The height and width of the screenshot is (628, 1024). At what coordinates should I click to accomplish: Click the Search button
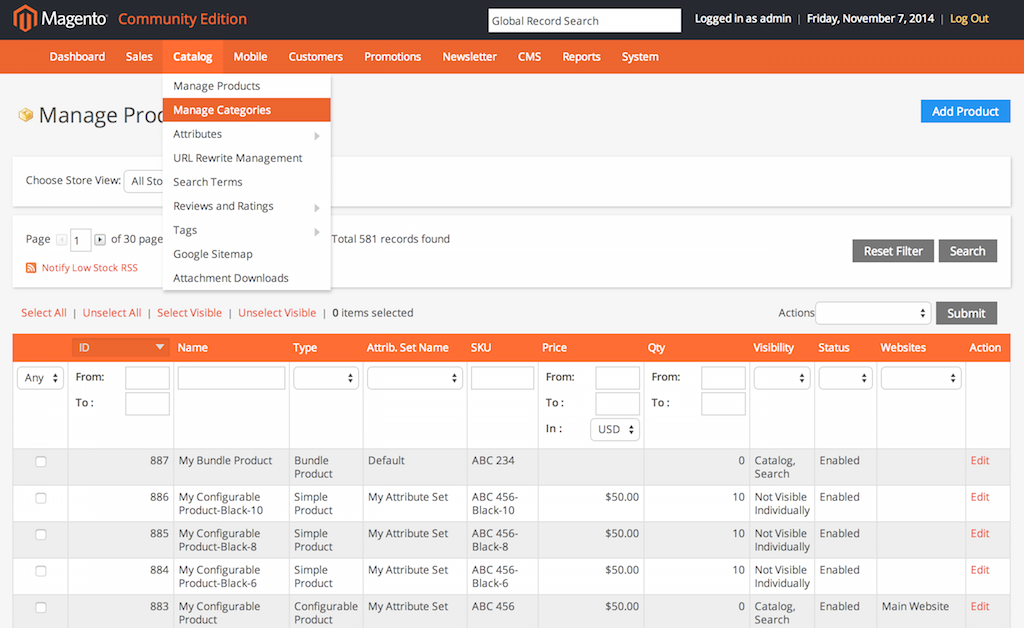tap(967, 251)
